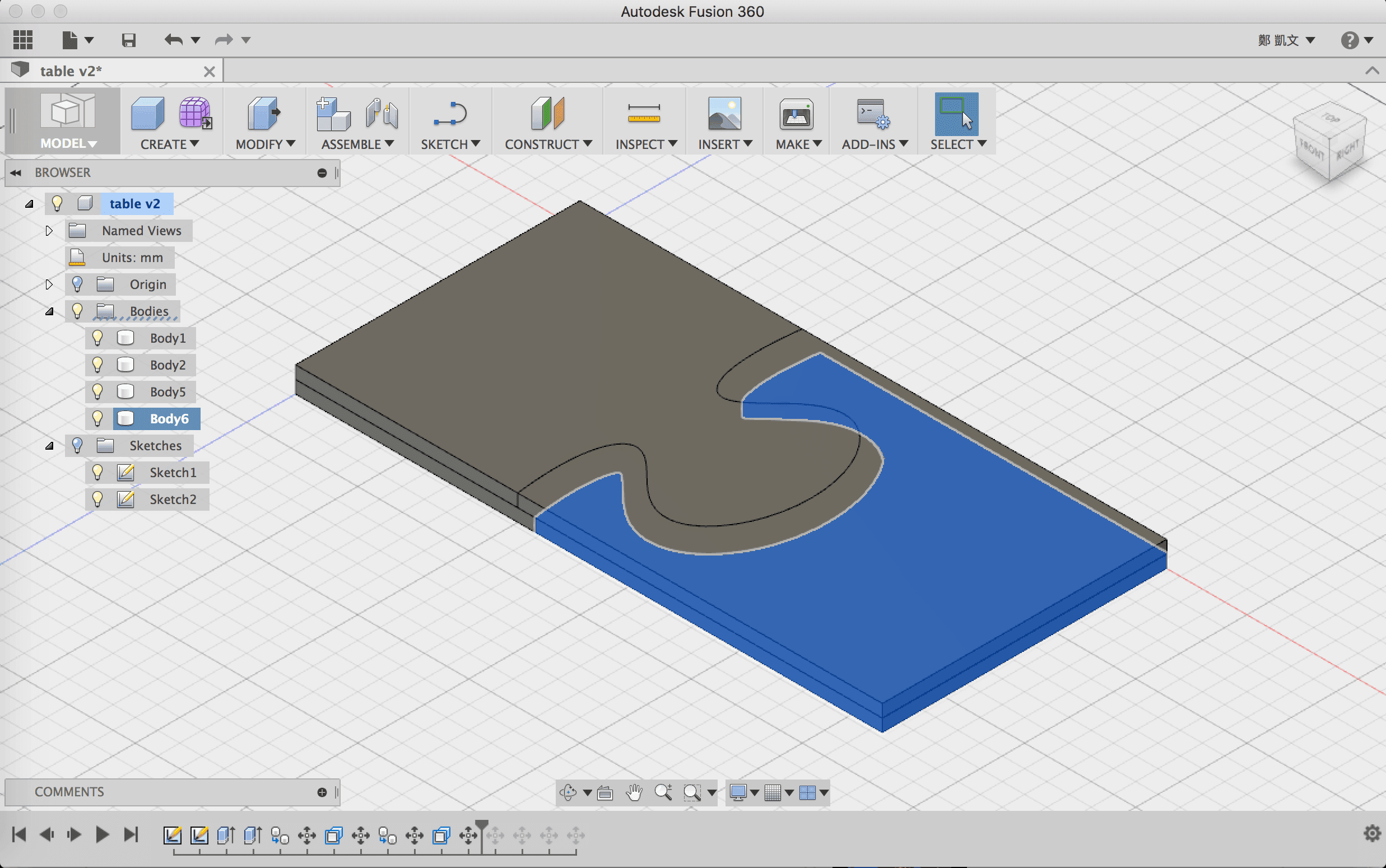Click the Scripts and Add-Ins icon
This screenshot has height=868, width=1386.
pos(873,113)
